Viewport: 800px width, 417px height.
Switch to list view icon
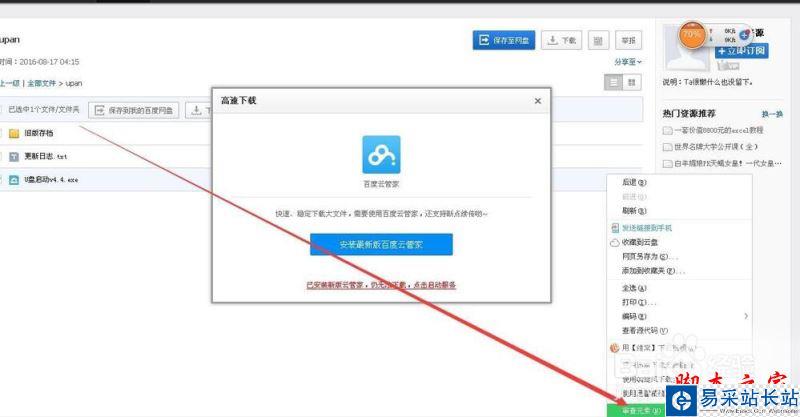pos(613,82)
